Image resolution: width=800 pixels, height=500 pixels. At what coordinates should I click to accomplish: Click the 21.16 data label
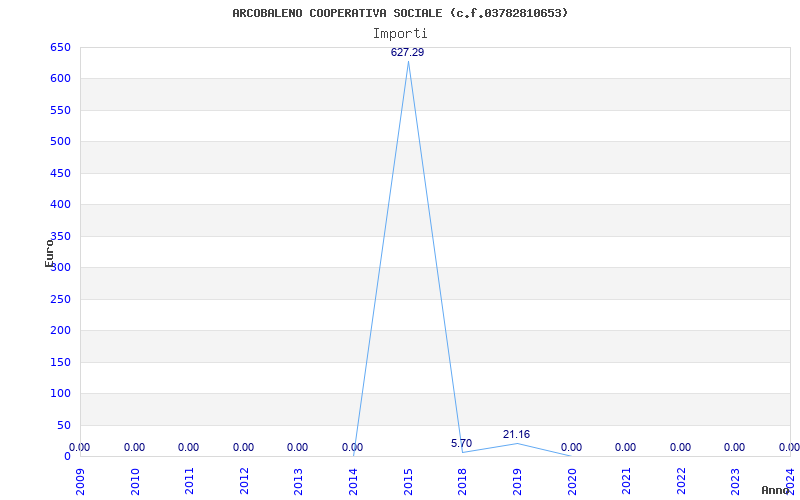pos(516,434)
